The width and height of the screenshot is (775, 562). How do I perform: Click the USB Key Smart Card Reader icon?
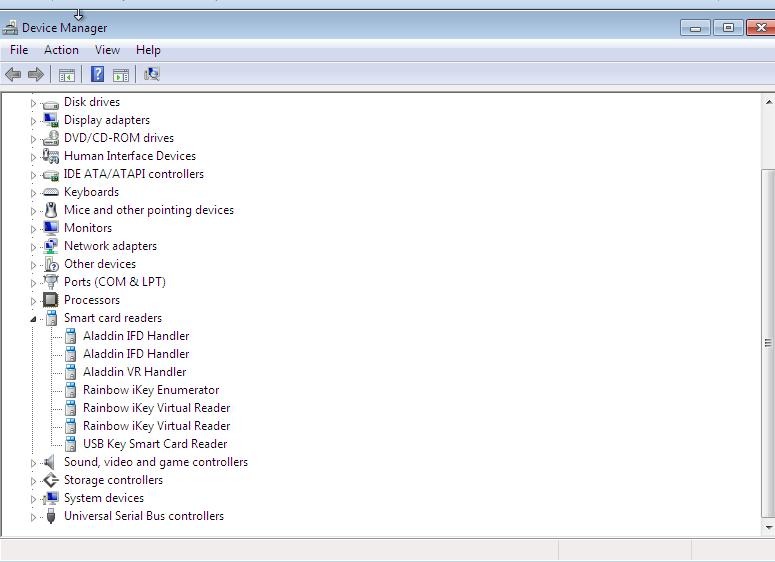[x=71, y=444]
